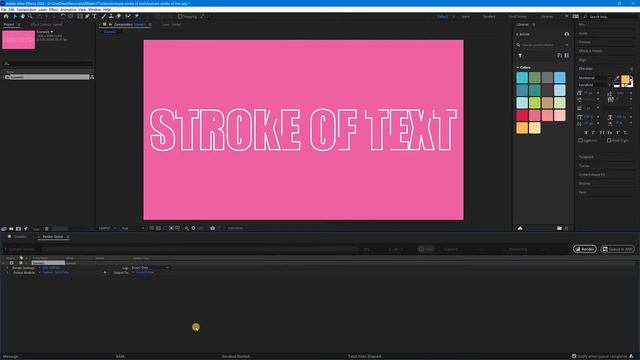The image size is (640, 360).
Task: Switch to the Render Queue tab
Action: 53,237
